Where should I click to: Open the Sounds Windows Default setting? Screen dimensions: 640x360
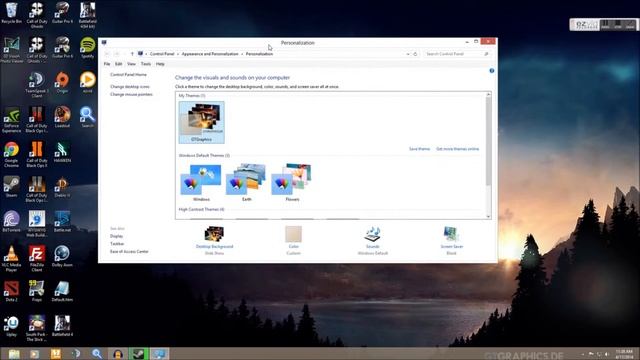point(373,240)
